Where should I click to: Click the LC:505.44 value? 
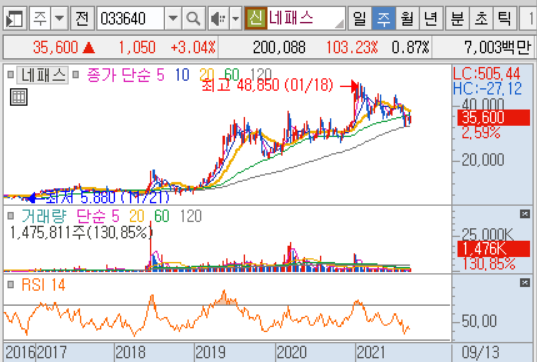click(487, 74)
